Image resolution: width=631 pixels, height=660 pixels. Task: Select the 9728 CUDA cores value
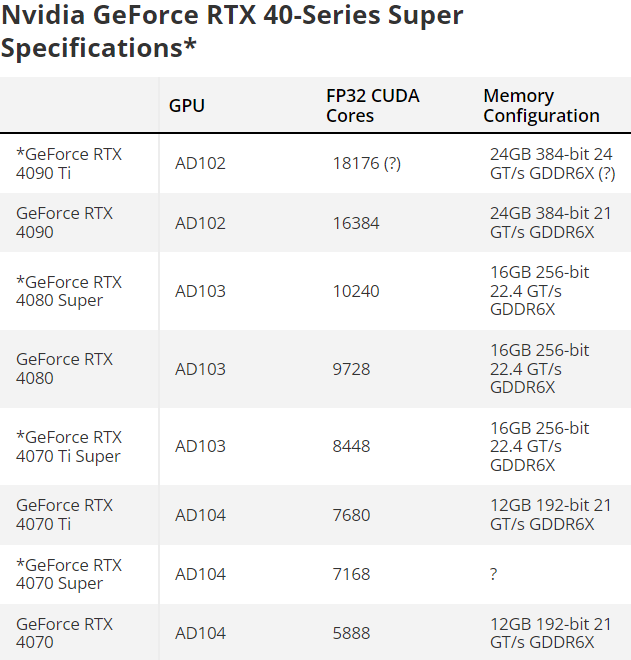click(351, 369)
